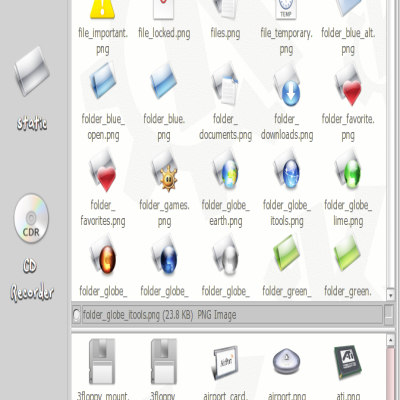The width and height of the screenshot is (400, 400).
Task: Select the folder_globe_itools.png icon
Action: (287, 170)
